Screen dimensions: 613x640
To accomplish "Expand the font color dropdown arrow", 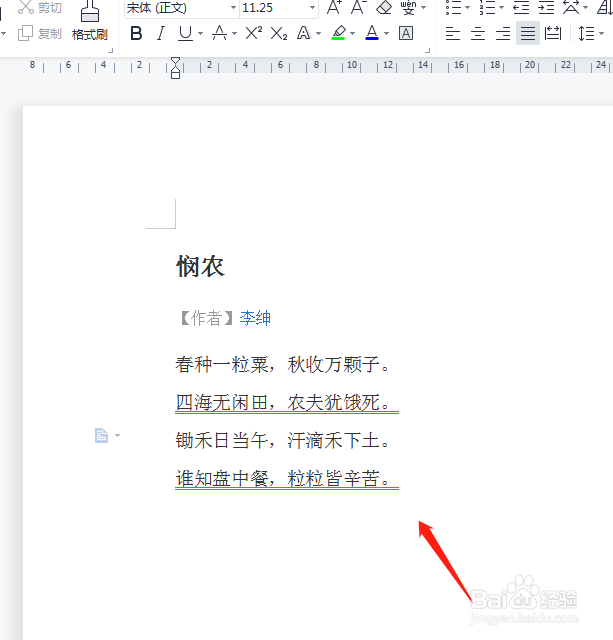I will click(386, 33).
